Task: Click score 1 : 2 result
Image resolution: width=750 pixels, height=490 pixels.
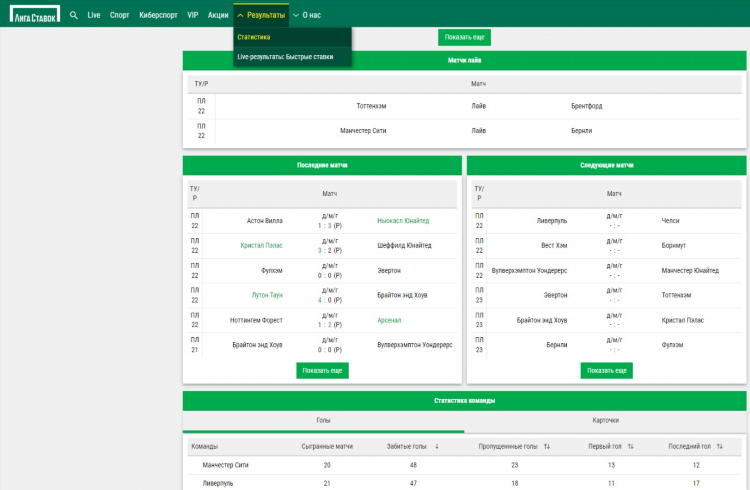Action: click(x=330, y=324)
